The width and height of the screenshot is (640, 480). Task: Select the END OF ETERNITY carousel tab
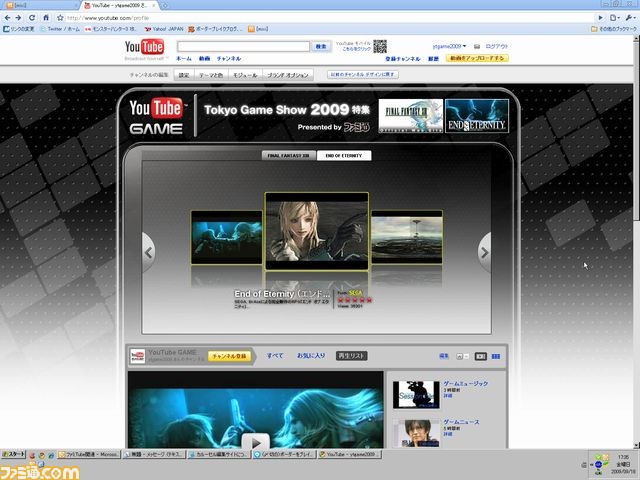pyautogui.click(x=344, y=156)
